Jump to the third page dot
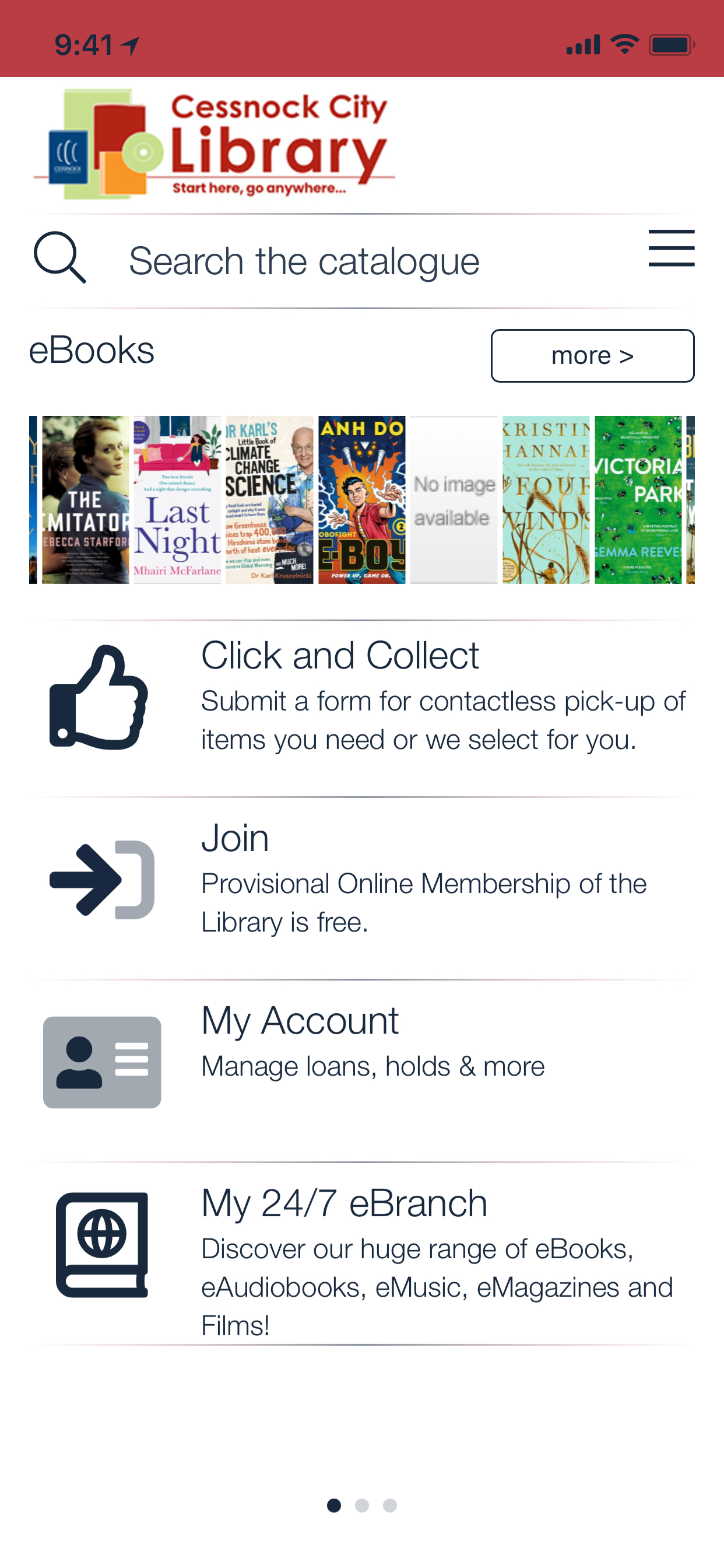Screen dimensions: 724x1568 click(390, 1506)
